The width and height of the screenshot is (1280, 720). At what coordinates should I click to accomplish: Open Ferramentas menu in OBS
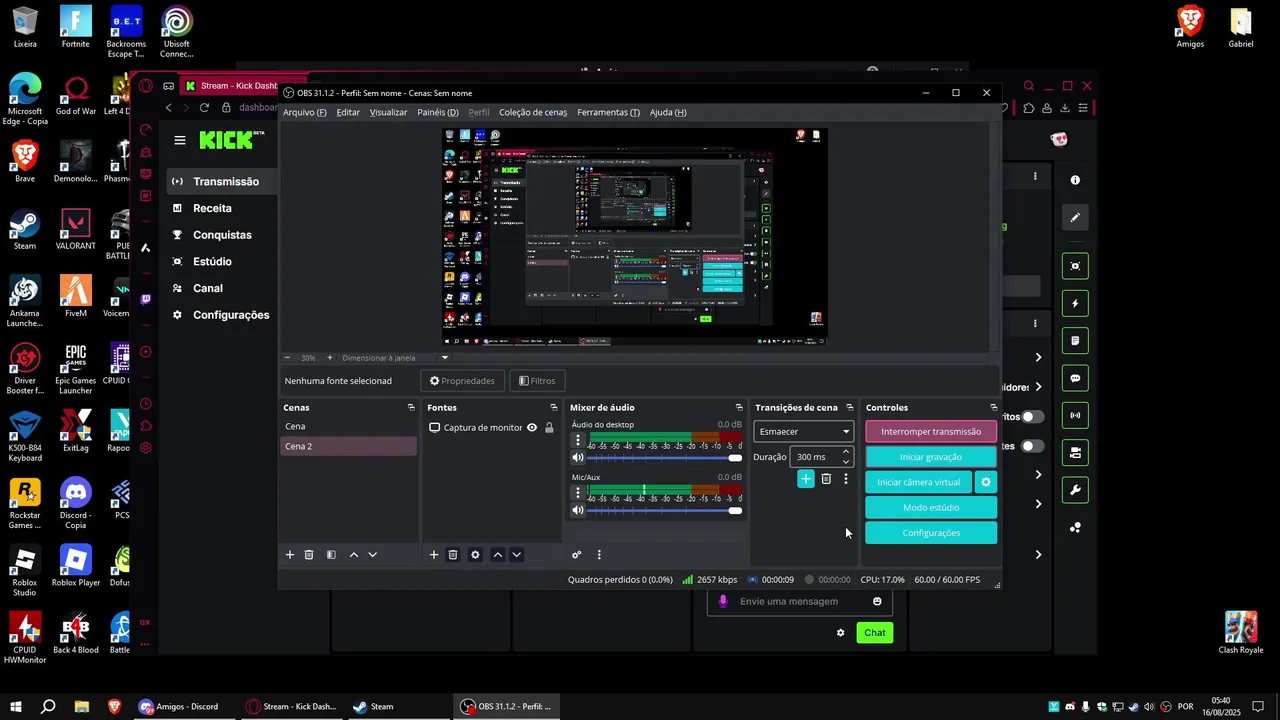click(x=608, y=112)
